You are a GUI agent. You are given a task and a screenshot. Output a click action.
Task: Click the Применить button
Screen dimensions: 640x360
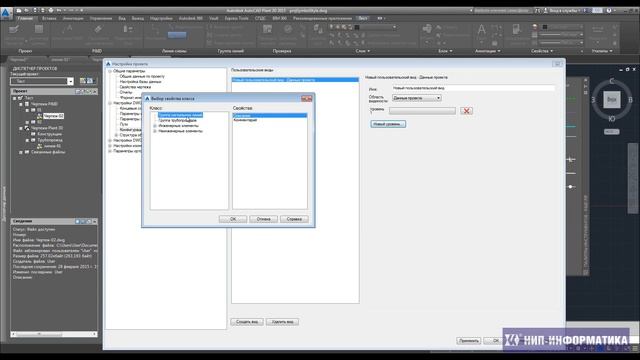click(x=468, y=340)
